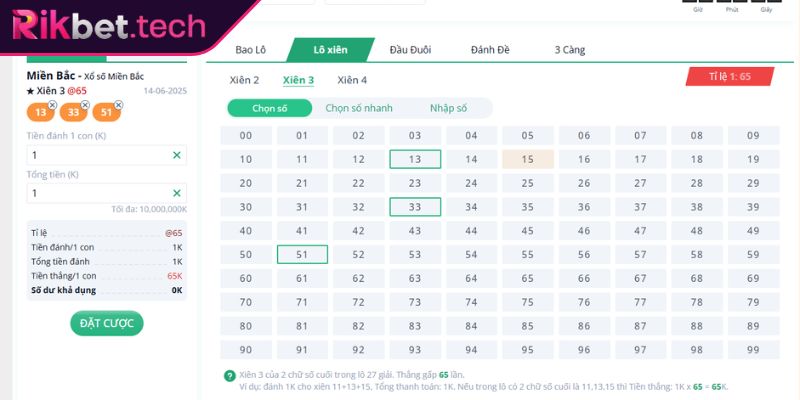Remove number 51 chip via its X
This screenshot has height=400, width=800.
click(118, 104)
